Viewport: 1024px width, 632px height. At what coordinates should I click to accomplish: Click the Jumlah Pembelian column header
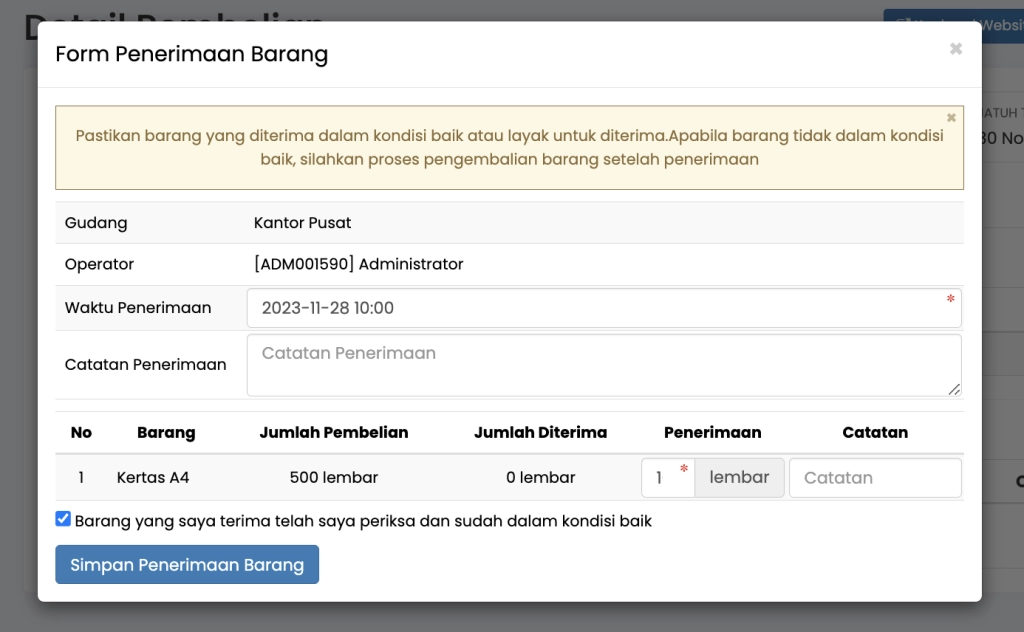tap(334, 432)
